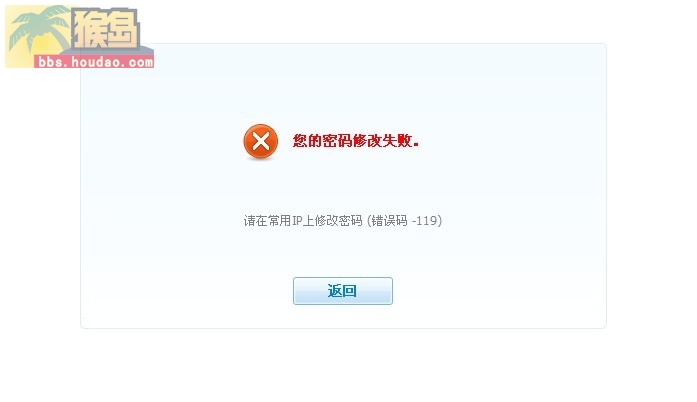Image resolution: width=697 pixels, height=402 pixels.
Task: Click the palm tree in the watermark logo
Action: pos(36,29)
